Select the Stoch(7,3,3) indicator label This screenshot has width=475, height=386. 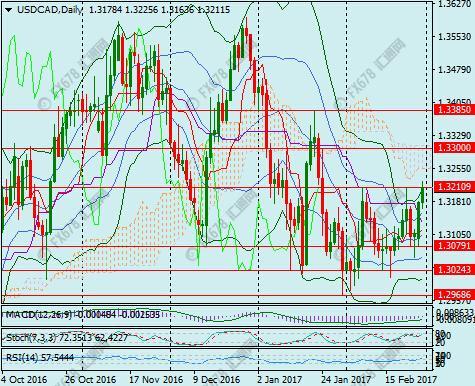pyautogui.click(x=31, y=338)
